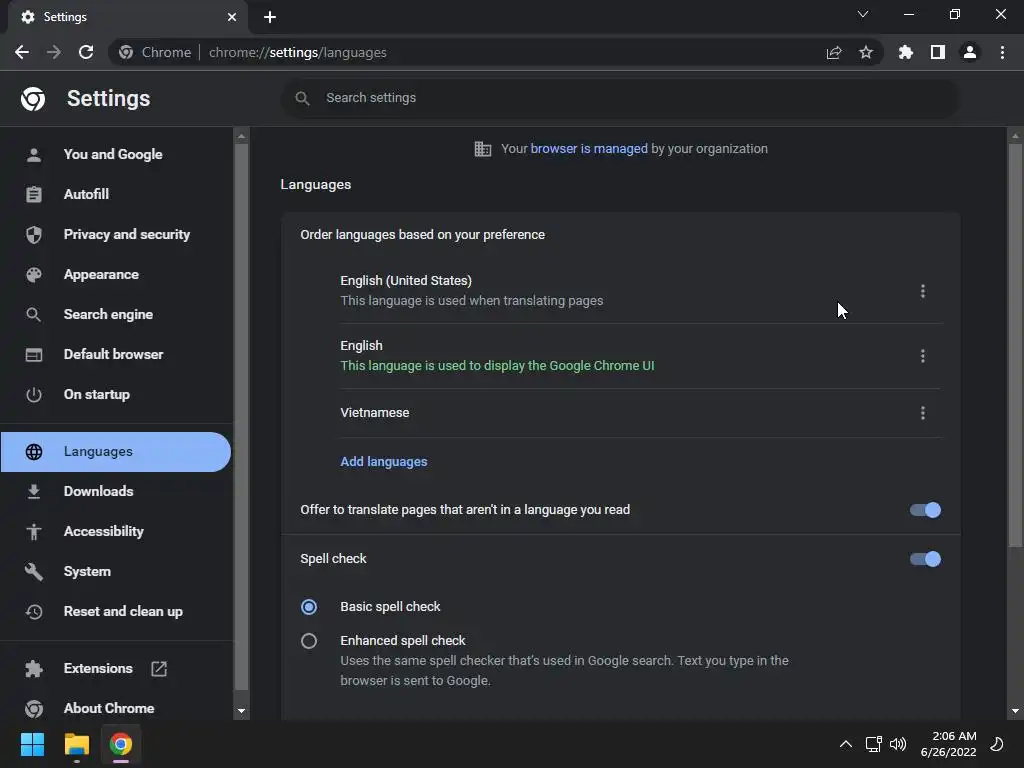
Task: Open more actions for English (United States)
Action: (x=922, y=291)
